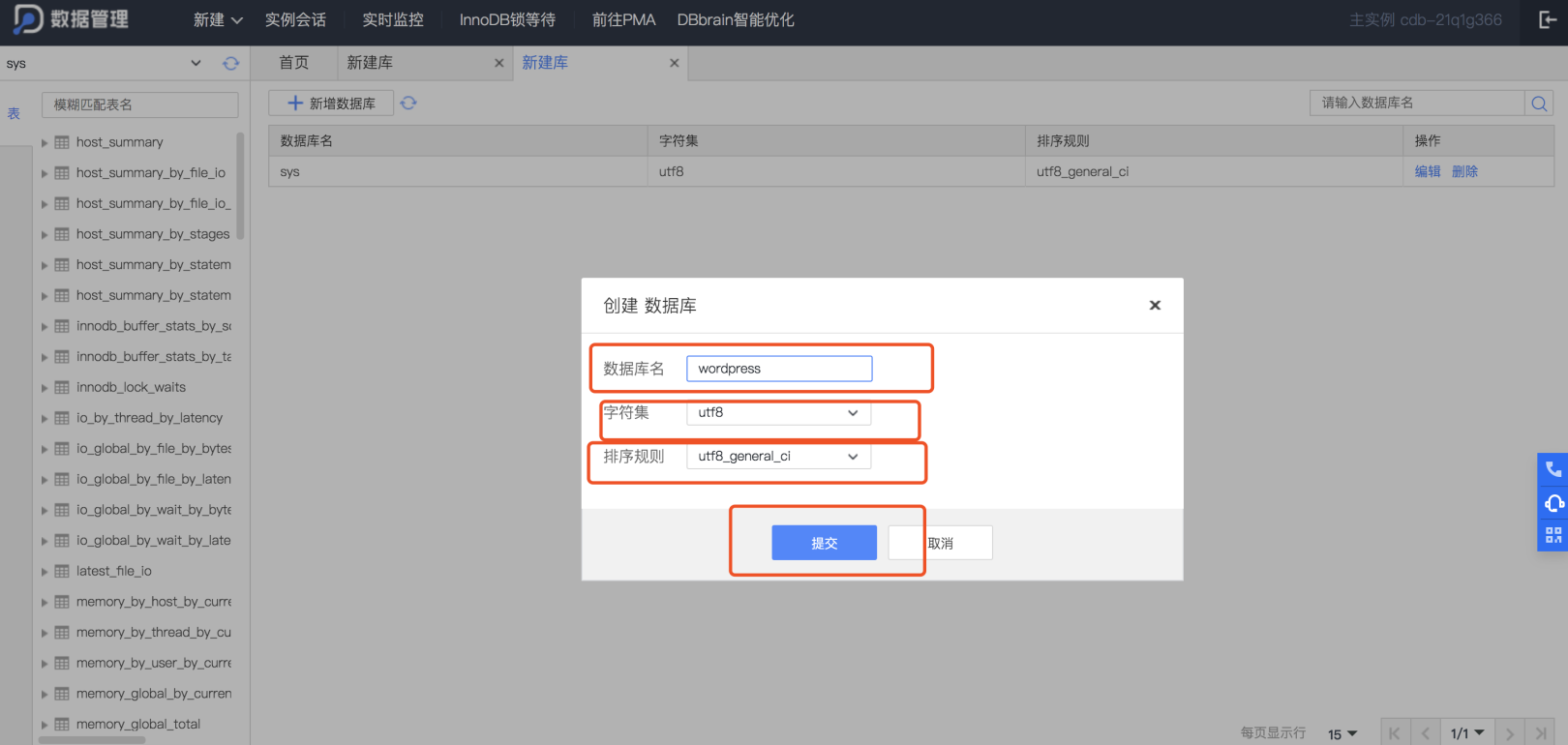Close the inactive 新建库 tab

click(x=499, y=63)
